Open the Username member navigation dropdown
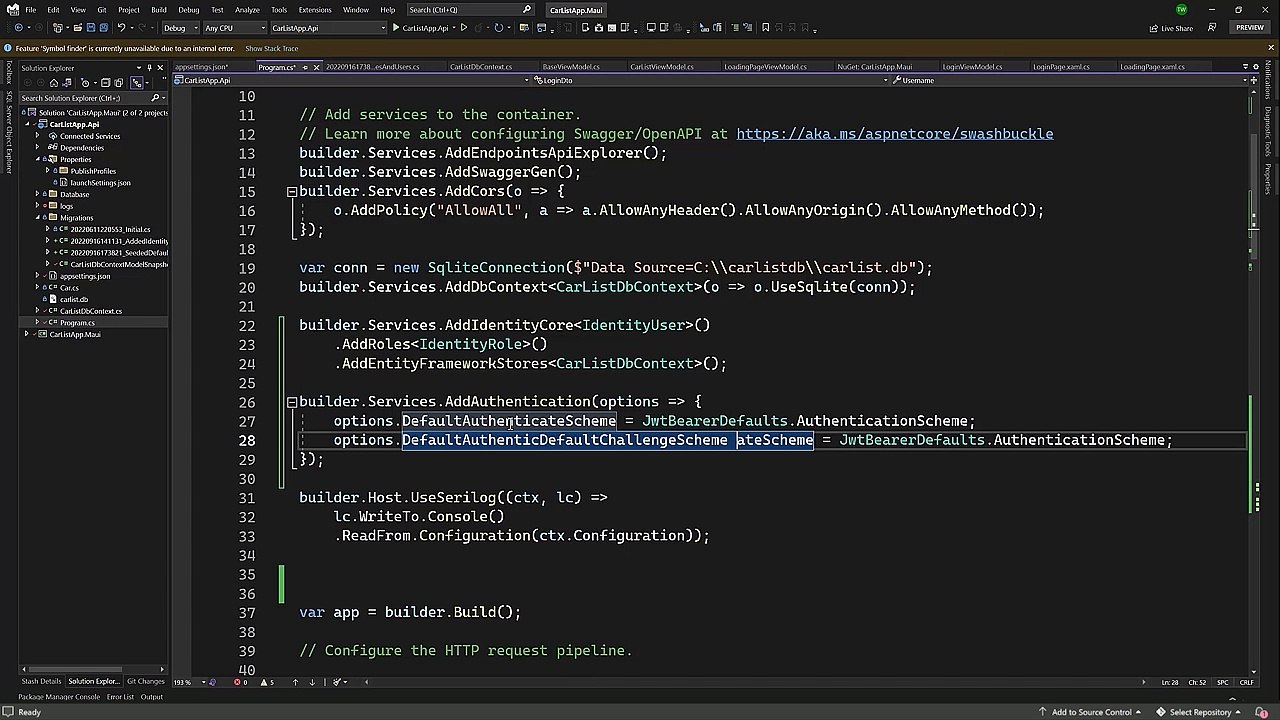The width and height of the screenshot is (1280, 720). pyautogui.click(x=1070, y=80)
